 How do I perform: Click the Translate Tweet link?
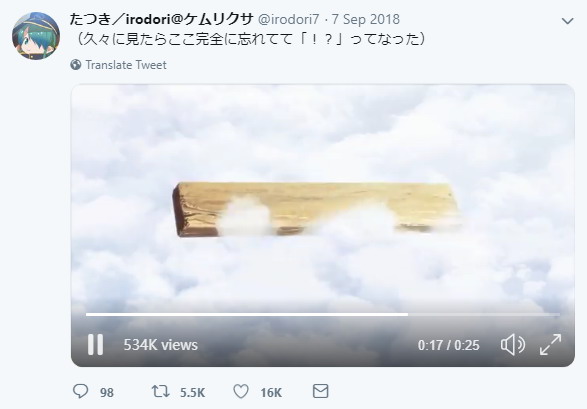pos(126,65)
